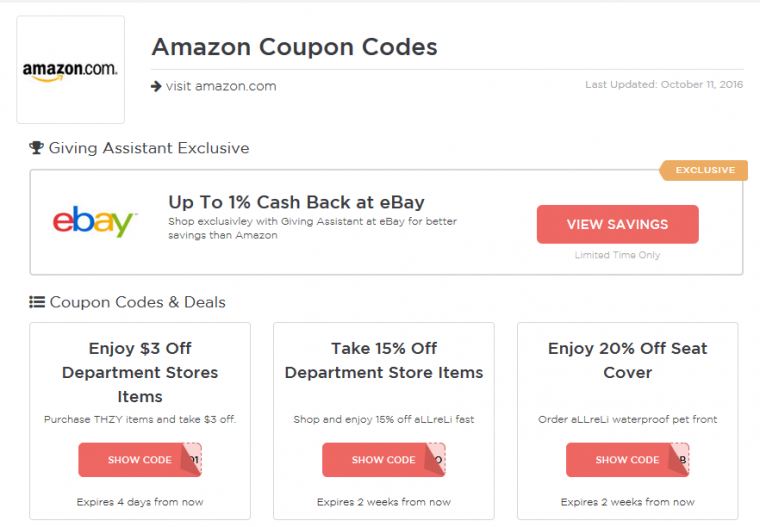Show code for 15% off aLLreLi deal
760x527 pixels.
coord(383,459)
